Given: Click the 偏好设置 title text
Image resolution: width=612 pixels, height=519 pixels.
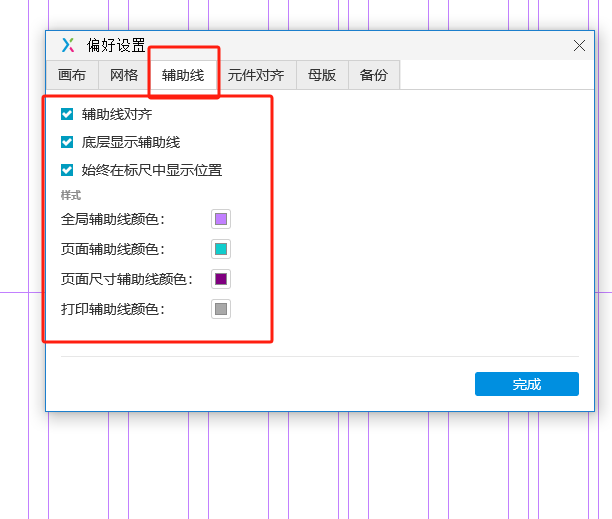Looking at the screenshot, I should (x=116, y=45).
